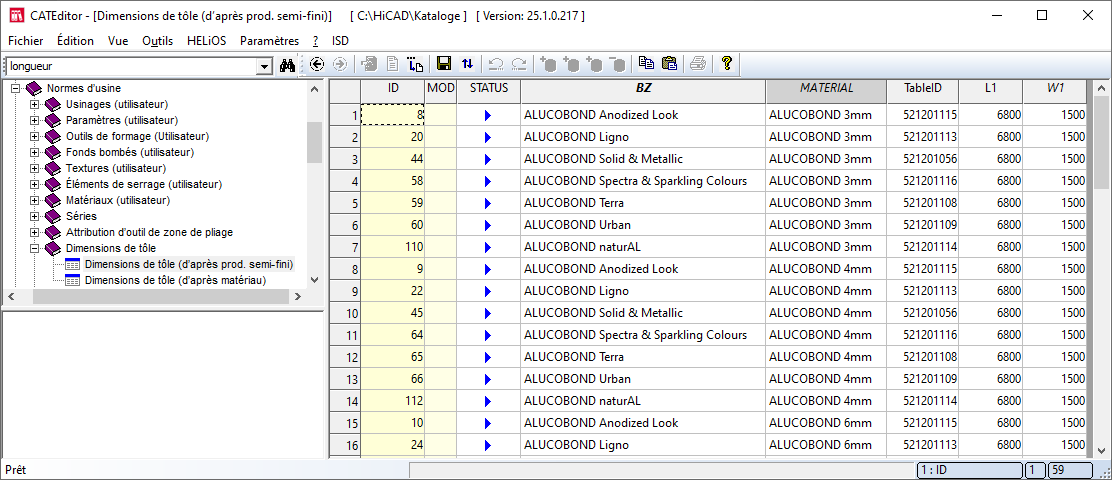Select the Textures (utilisateur) tree item
This screenshot has width=1112, height=480.
coord(115,168)
